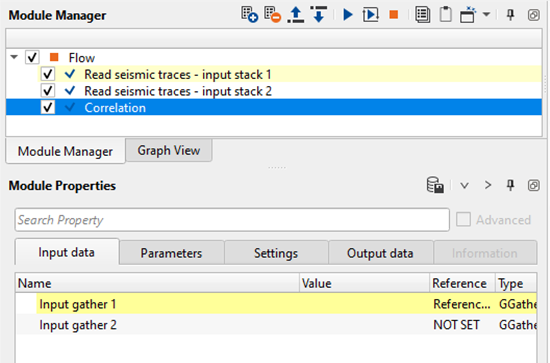Click the Add module icon
Image resolution: width=550 pixels, height=363 pixels.
[x=249, y=15]
